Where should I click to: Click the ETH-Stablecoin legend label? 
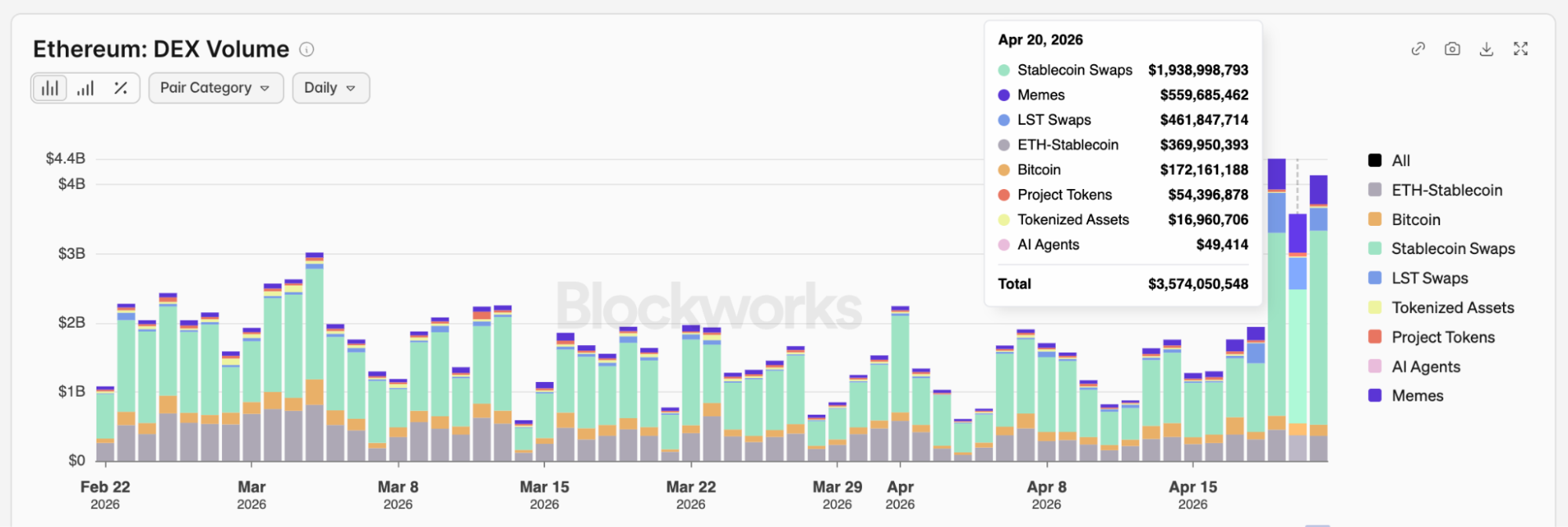(x=1446, y=190)
